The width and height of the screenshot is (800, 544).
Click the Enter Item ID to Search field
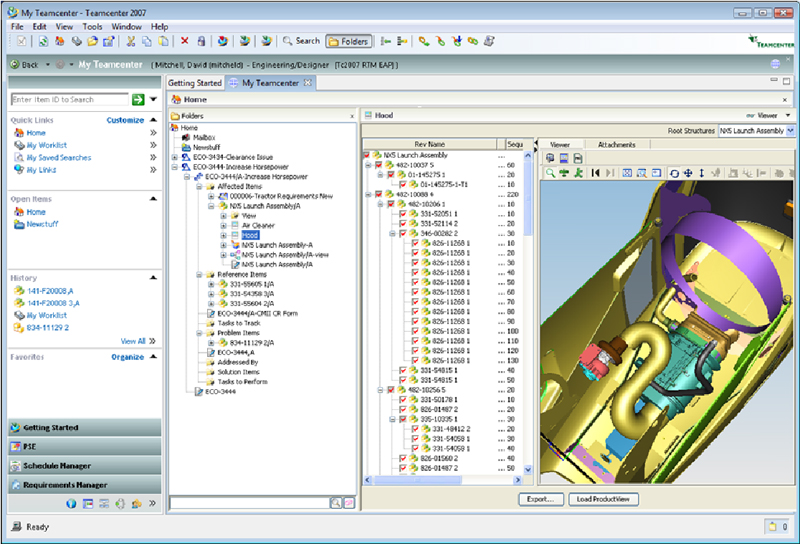point(69,100)
